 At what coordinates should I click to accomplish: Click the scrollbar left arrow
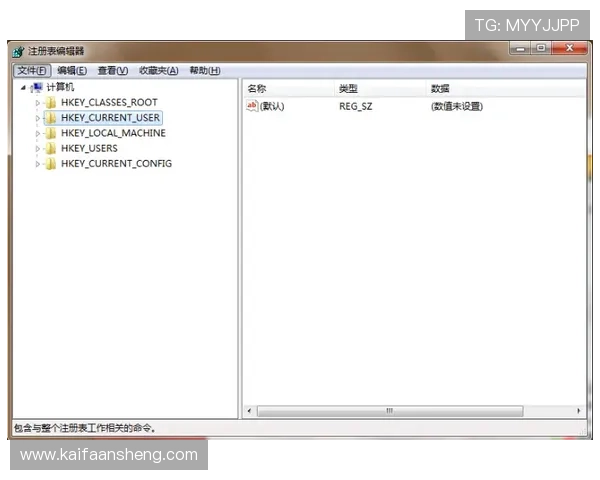point(249,411)
